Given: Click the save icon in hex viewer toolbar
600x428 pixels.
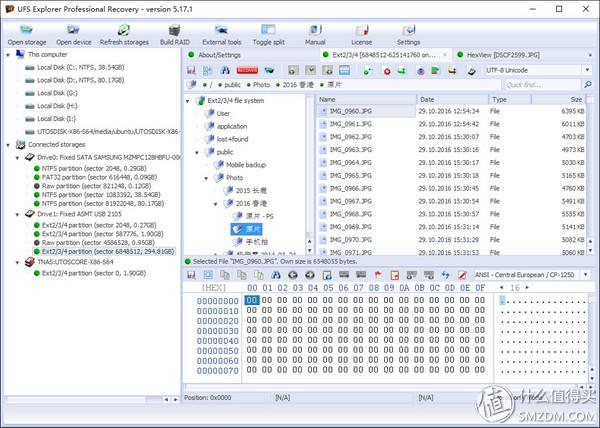Looking at the screenshot, I should pyautogui.click(x=191, y=275).
